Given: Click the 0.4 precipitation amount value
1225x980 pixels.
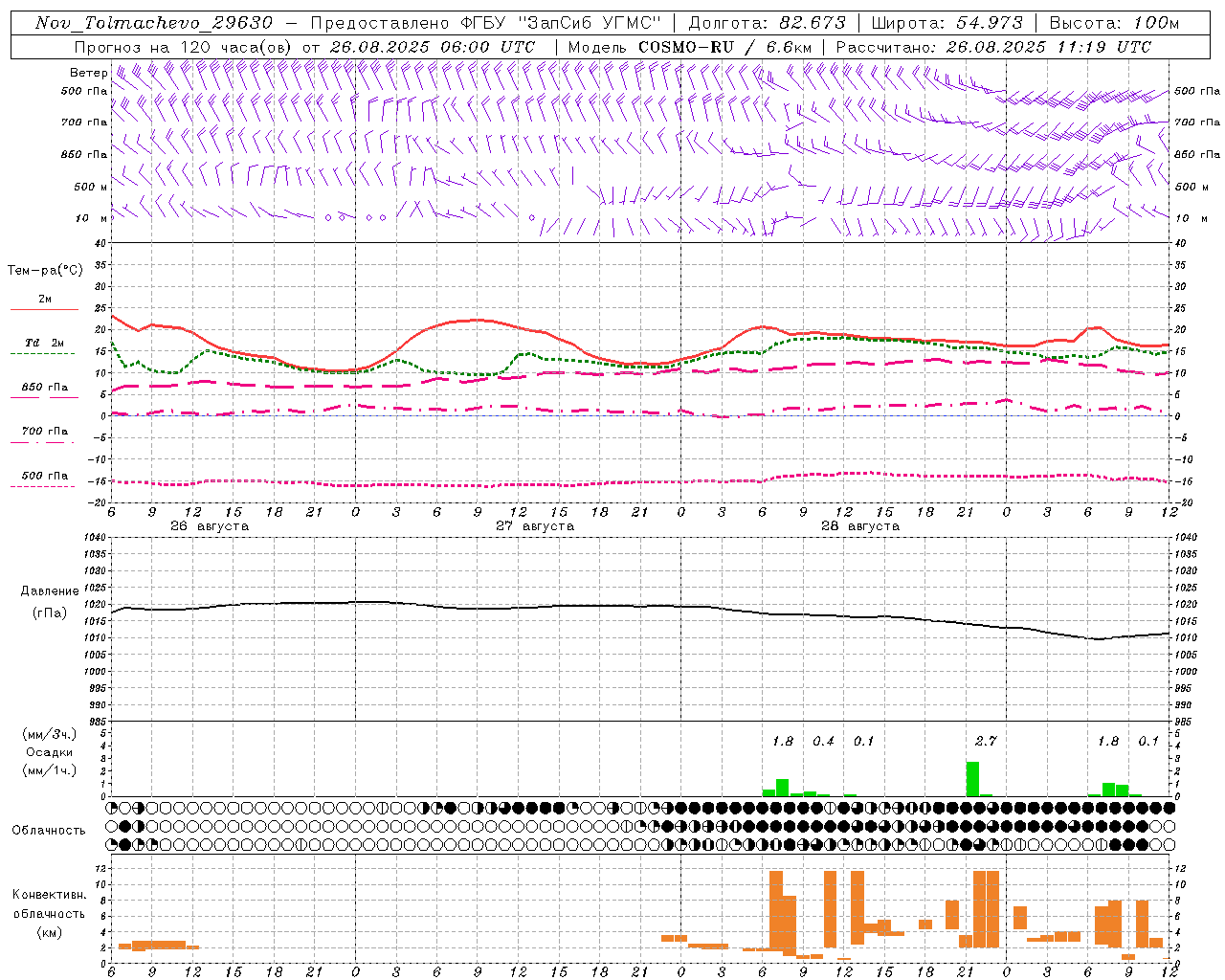Looking at the screenshot, I should point(823,741).
